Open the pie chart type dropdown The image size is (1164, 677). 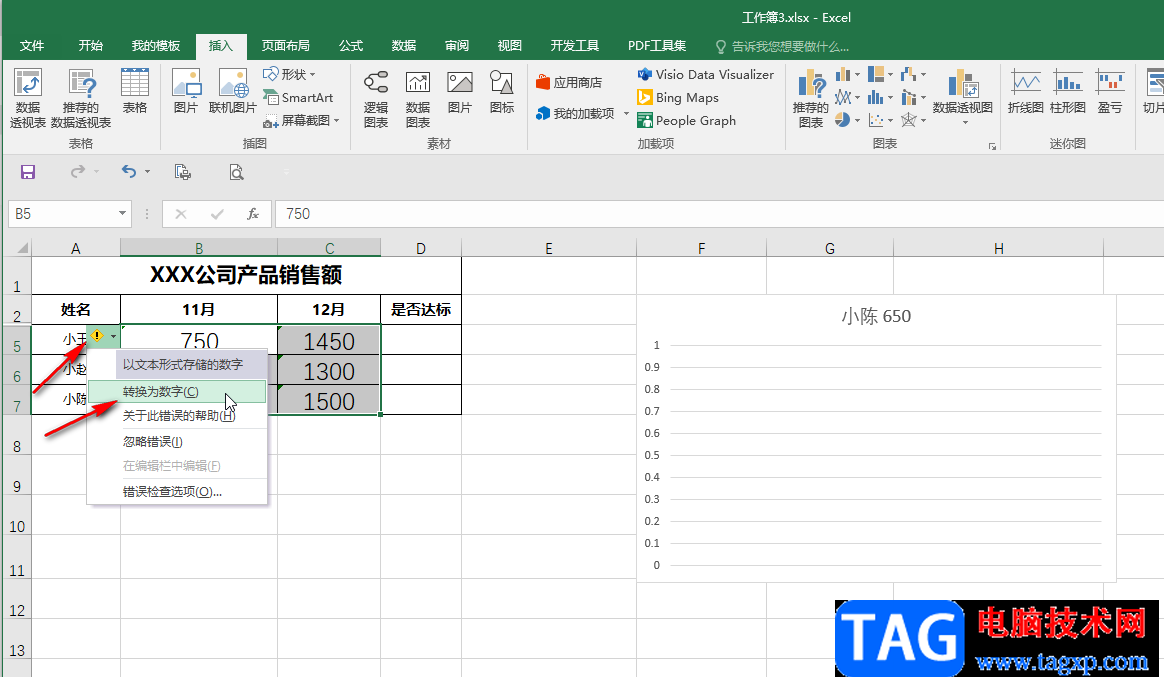(848, 120)
